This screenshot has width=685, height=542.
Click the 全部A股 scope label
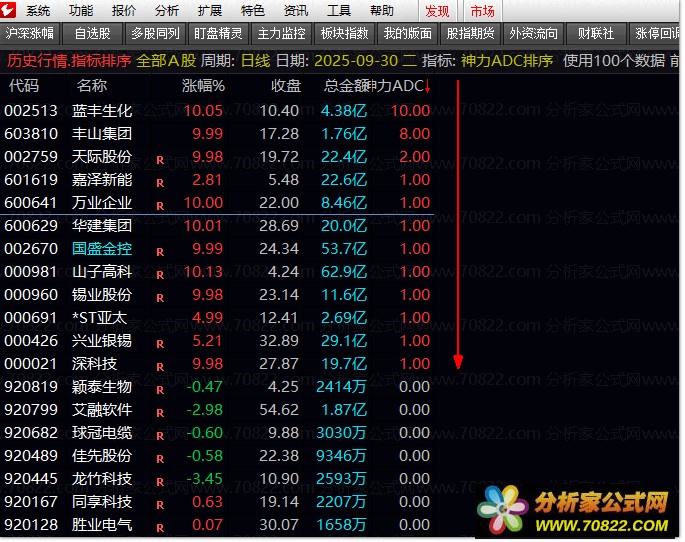pos(166,61)
